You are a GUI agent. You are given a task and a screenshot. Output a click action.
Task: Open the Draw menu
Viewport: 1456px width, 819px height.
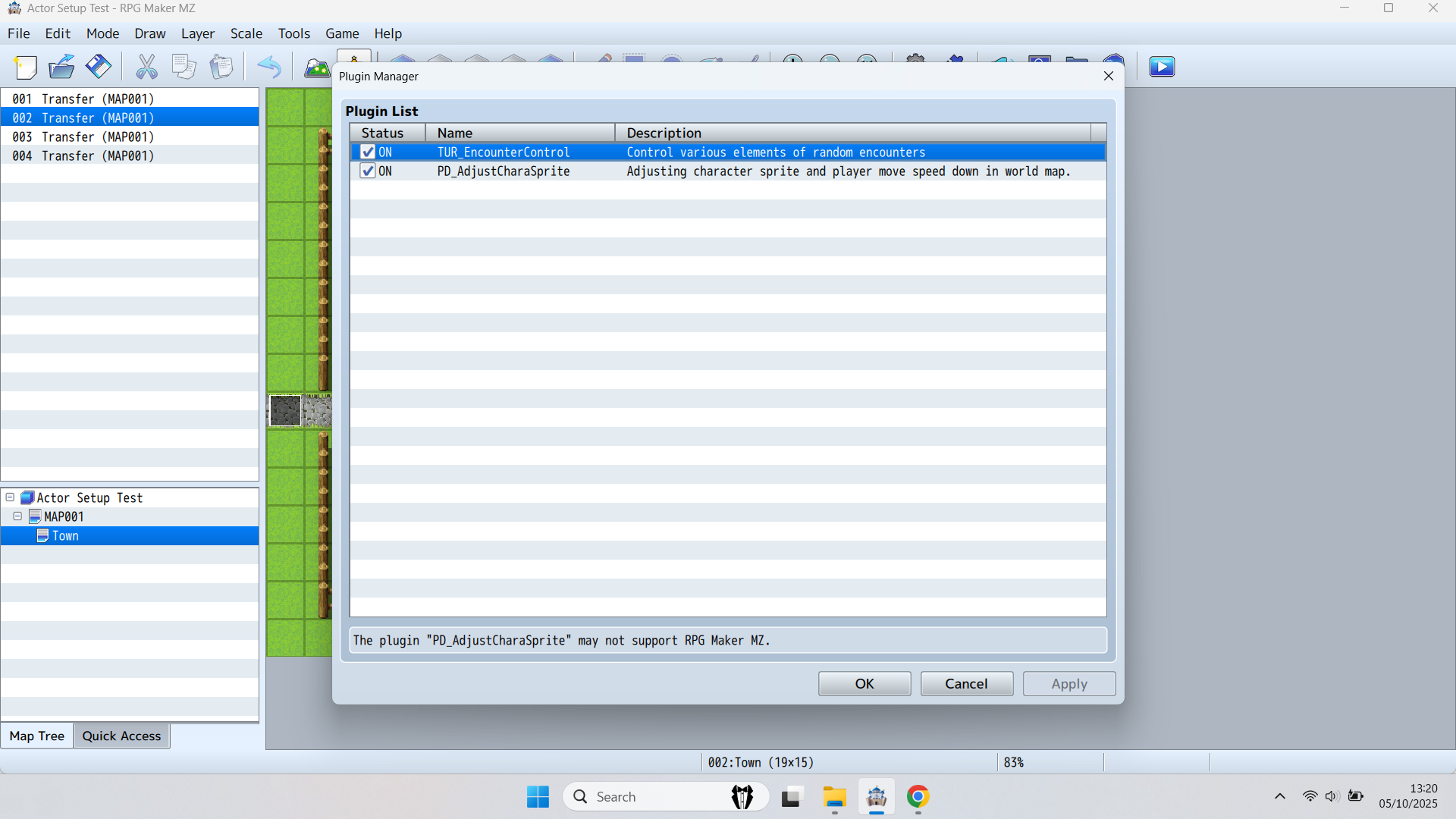(150, 33)
